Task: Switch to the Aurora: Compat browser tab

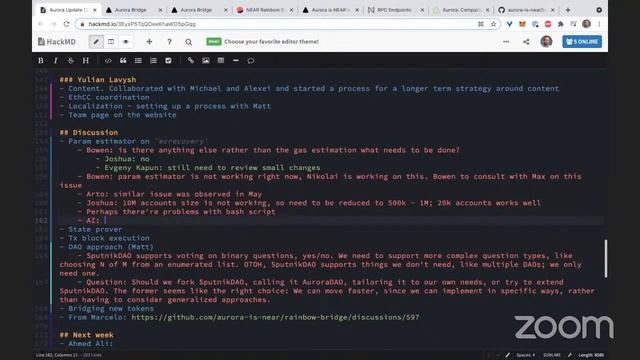Action: pos(461,10)
